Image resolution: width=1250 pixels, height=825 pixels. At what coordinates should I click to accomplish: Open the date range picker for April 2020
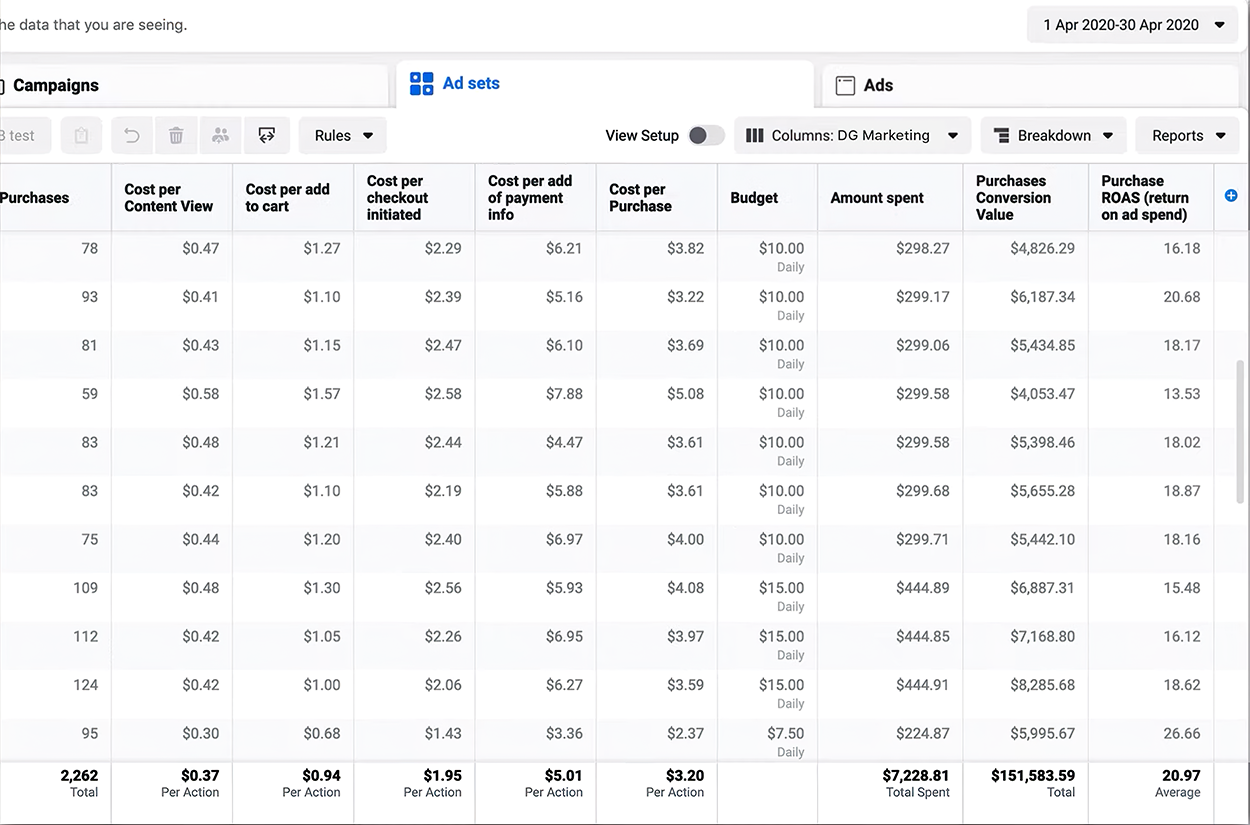pos(1133,25)
